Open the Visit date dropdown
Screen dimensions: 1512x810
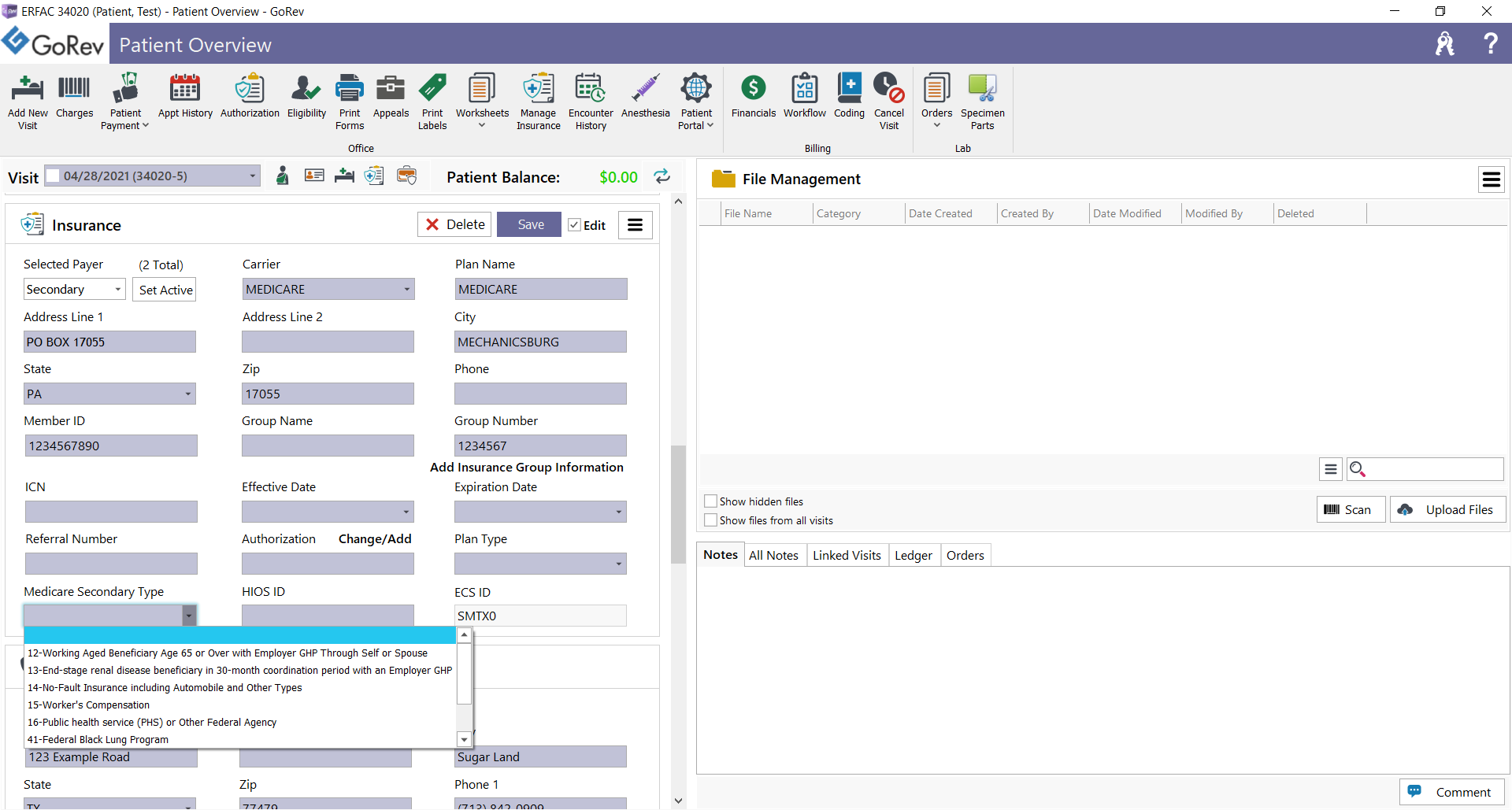click(253, 176)
